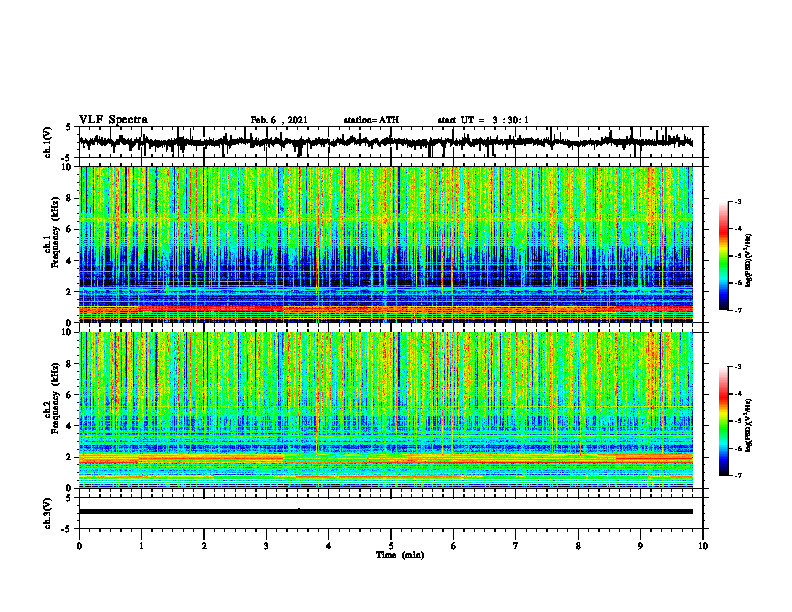Click the time axis tick label "8"
The image size is (792, 612).
(x=578, y=546)
